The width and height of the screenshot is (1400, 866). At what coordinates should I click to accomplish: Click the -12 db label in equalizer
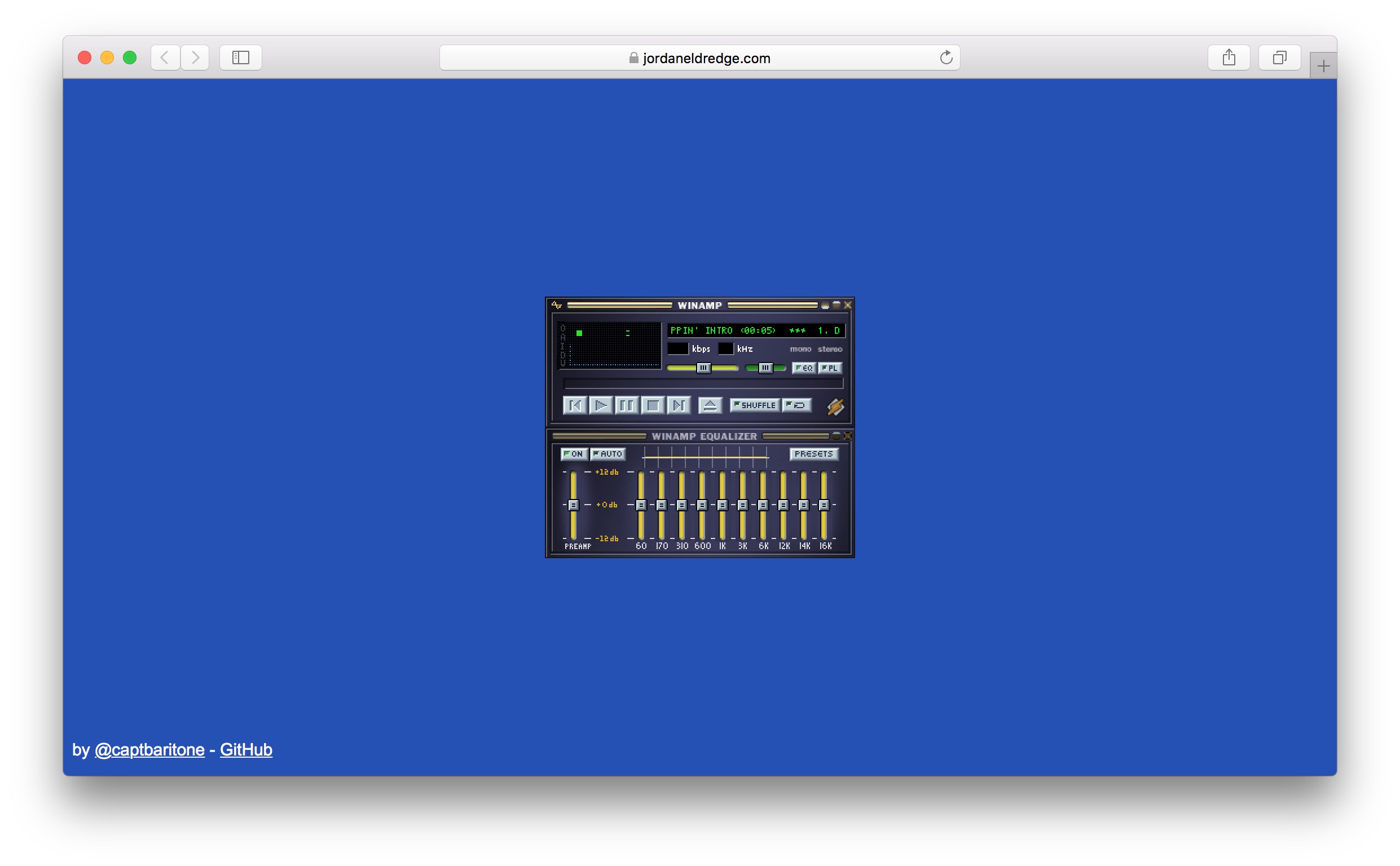point(606,538)
